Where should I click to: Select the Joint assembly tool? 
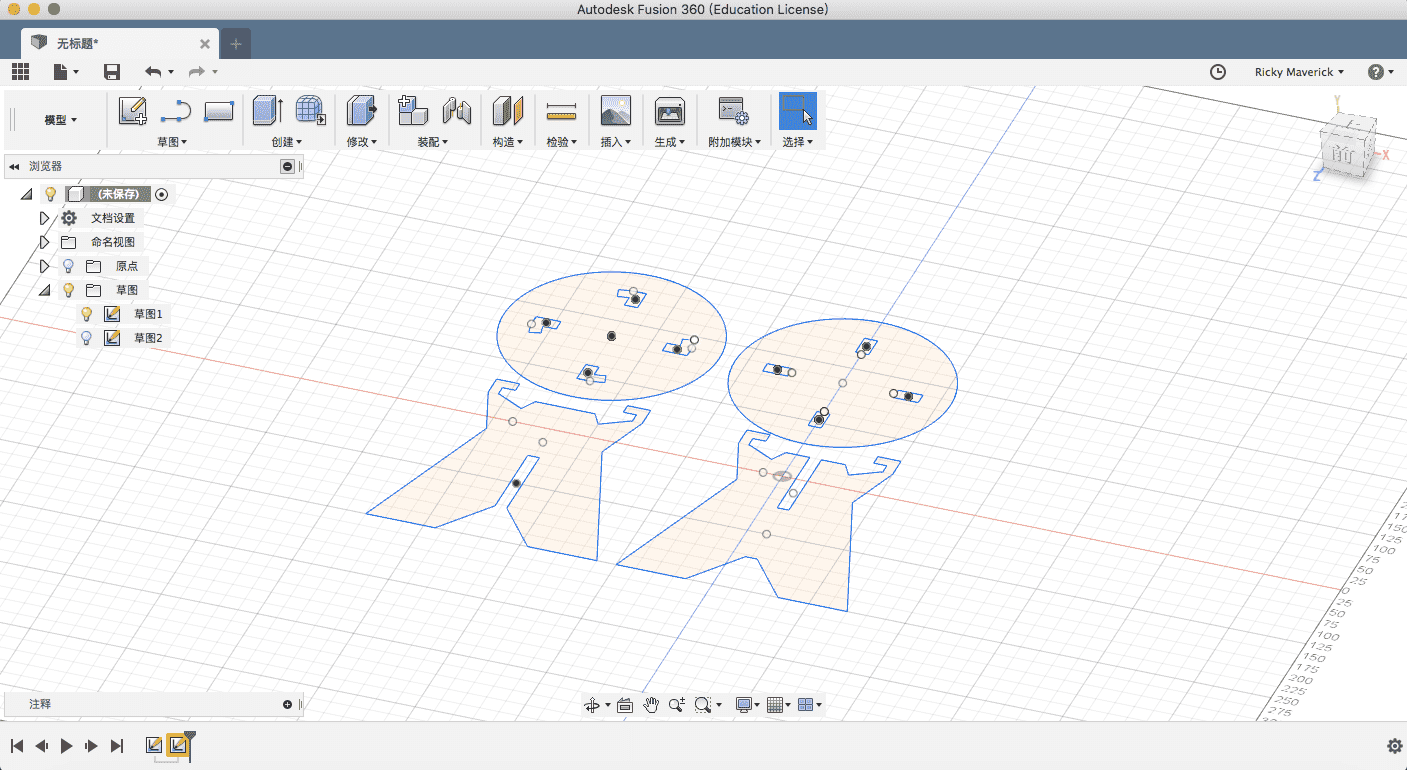coord(457,111)
